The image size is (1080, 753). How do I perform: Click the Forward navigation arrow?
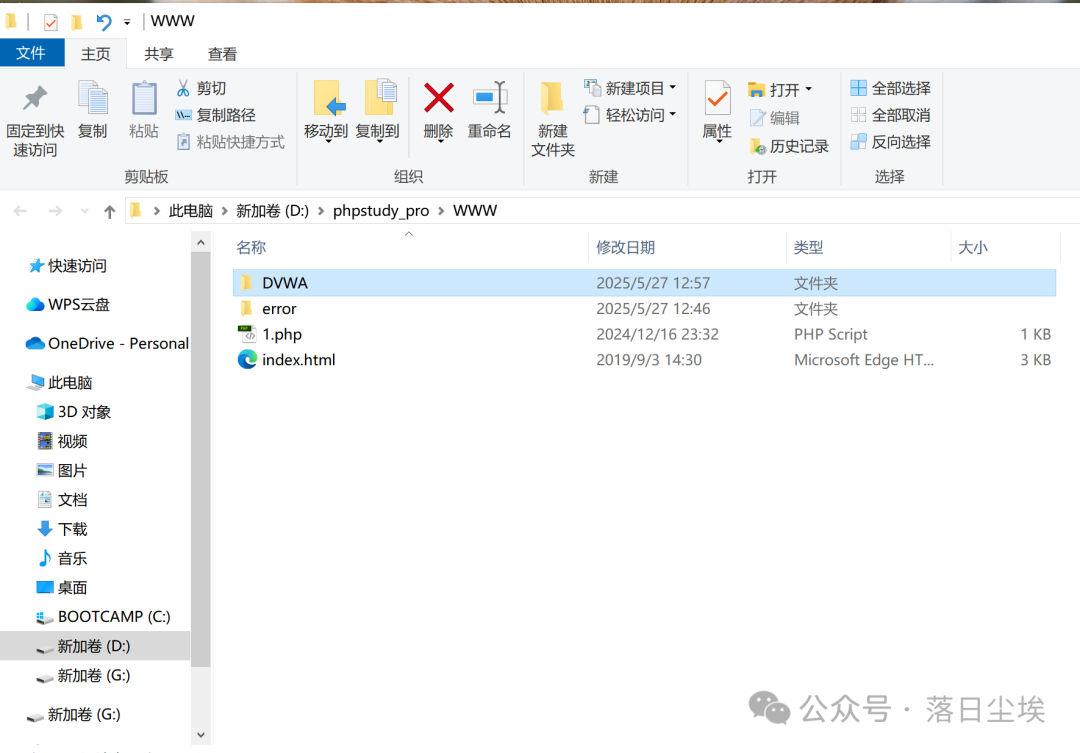click(55, 211)
